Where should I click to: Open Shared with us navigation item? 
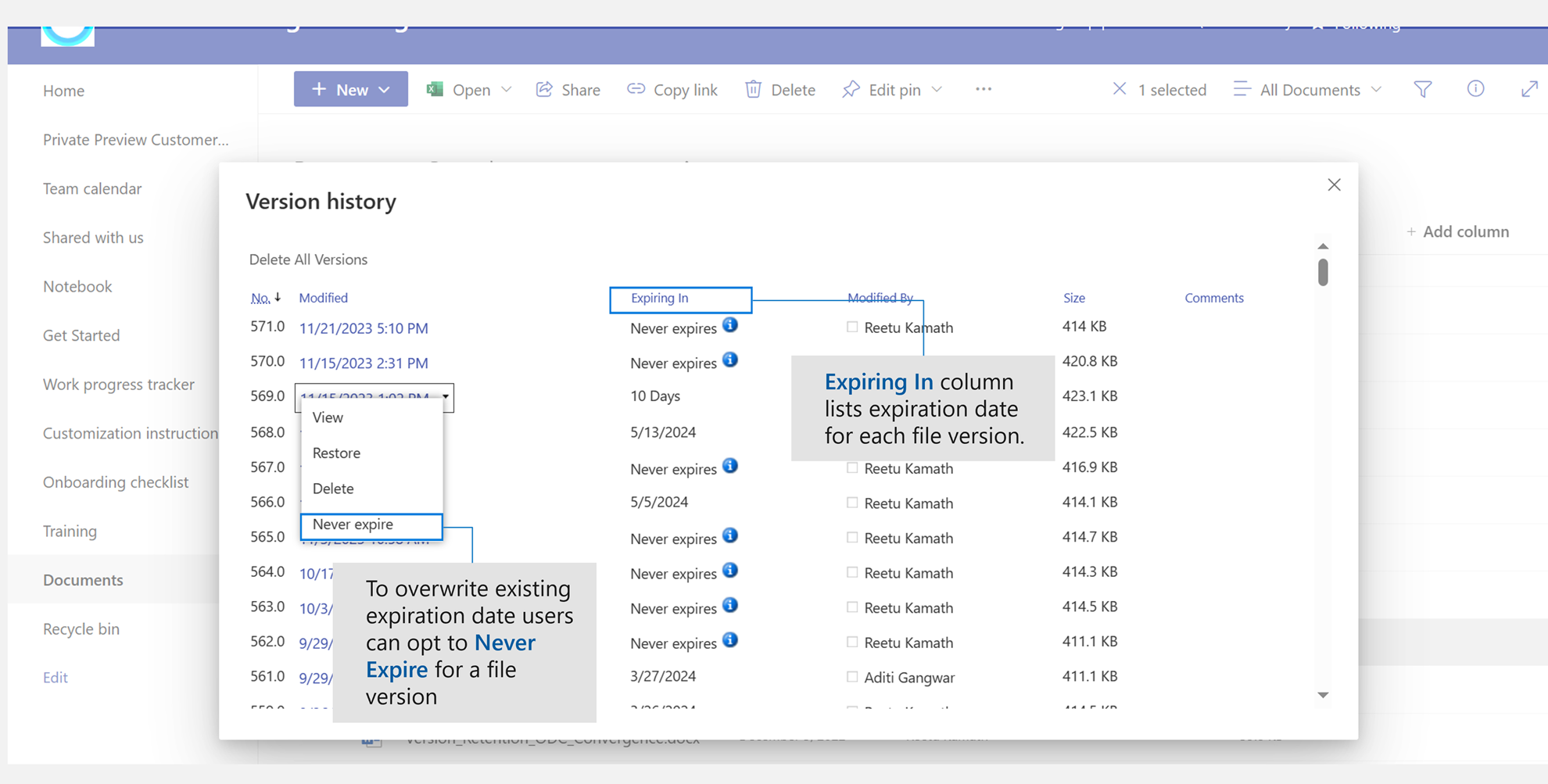click(x=93, y=238)
